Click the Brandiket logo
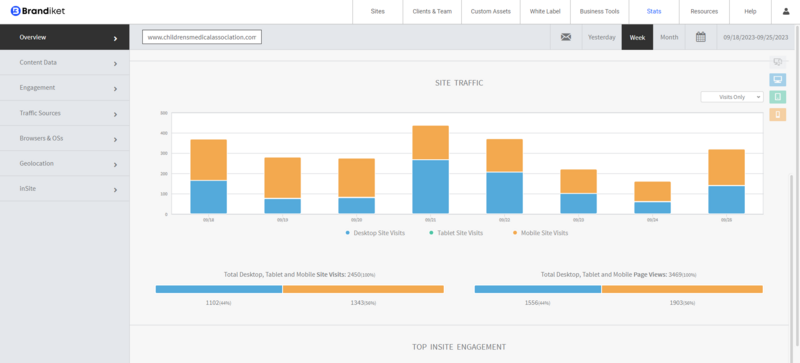The height and width of the screenshot is (363, 800). point(38,11)
